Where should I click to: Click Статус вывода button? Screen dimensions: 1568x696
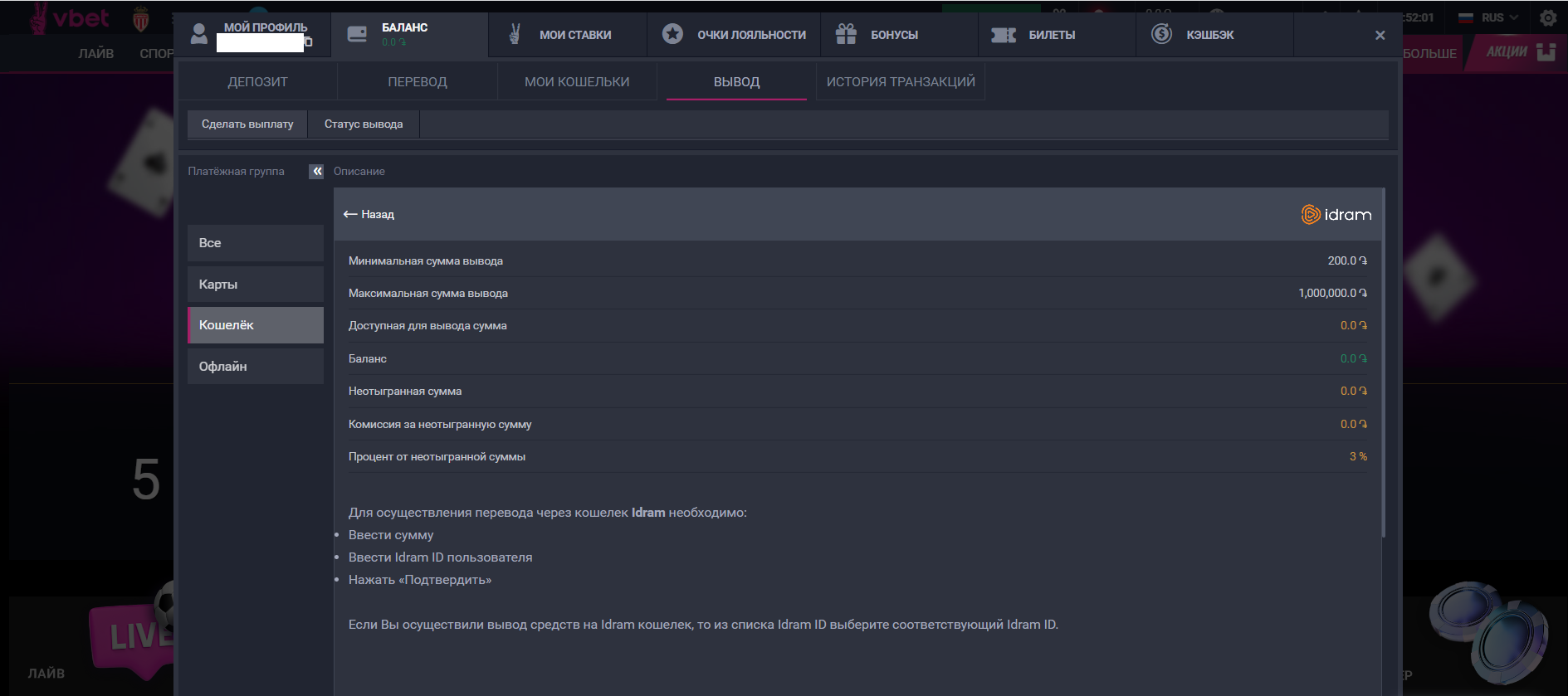364,124
